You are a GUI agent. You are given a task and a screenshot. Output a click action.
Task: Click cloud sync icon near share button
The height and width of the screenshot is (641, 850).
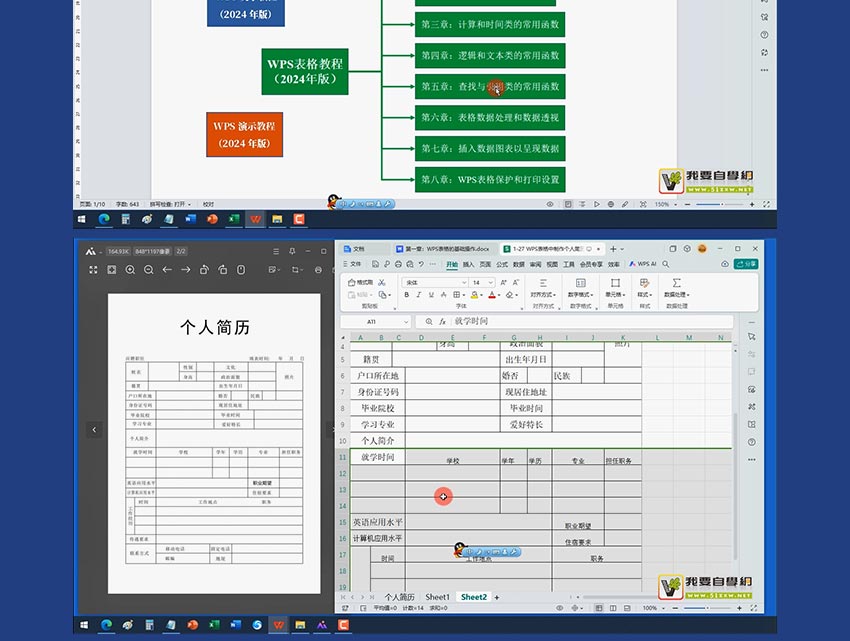click(725, 264)
